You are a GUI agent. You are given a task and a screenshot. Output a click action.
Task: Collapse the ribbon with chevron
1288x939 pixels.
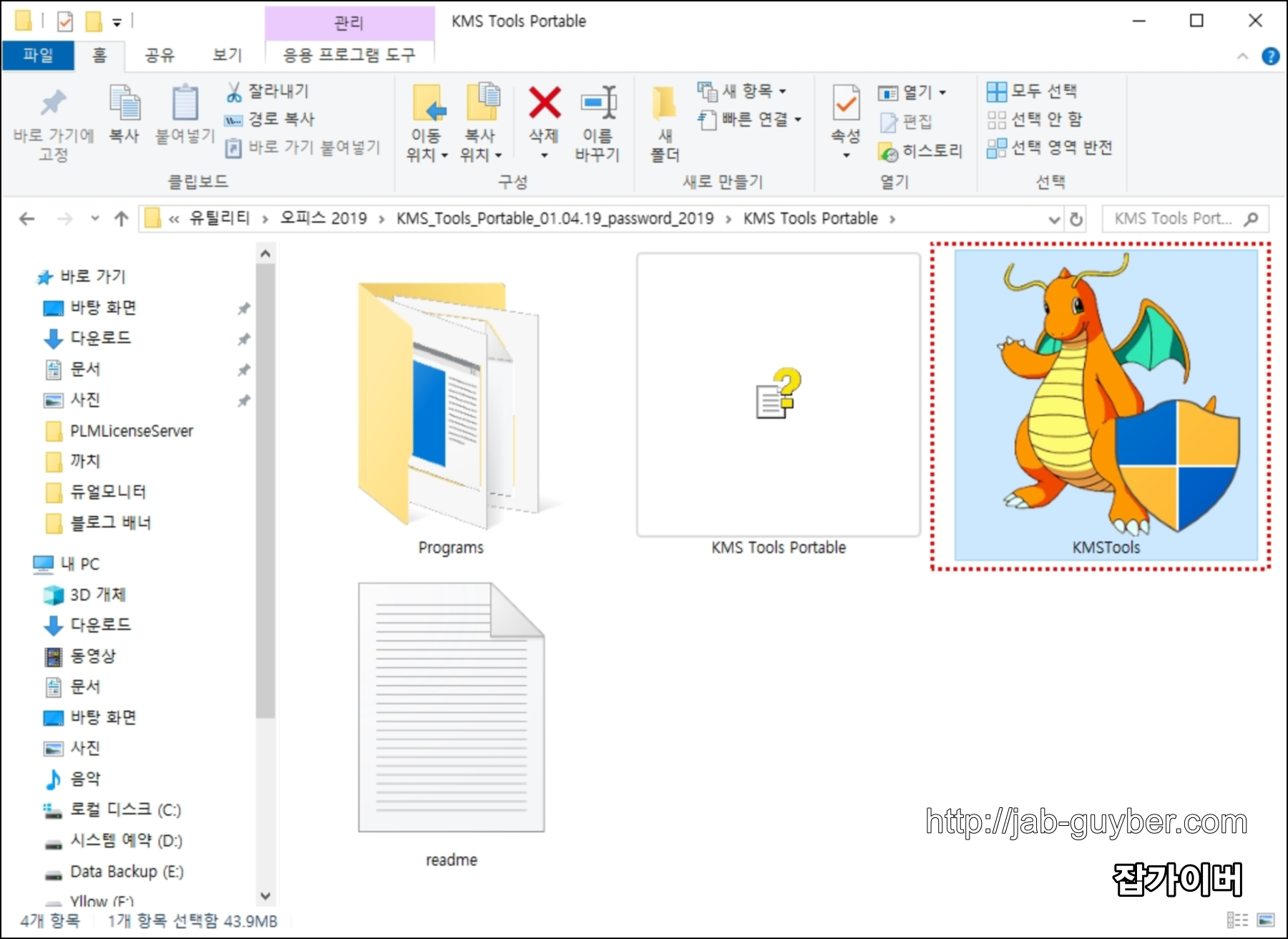click(1243, 56)
